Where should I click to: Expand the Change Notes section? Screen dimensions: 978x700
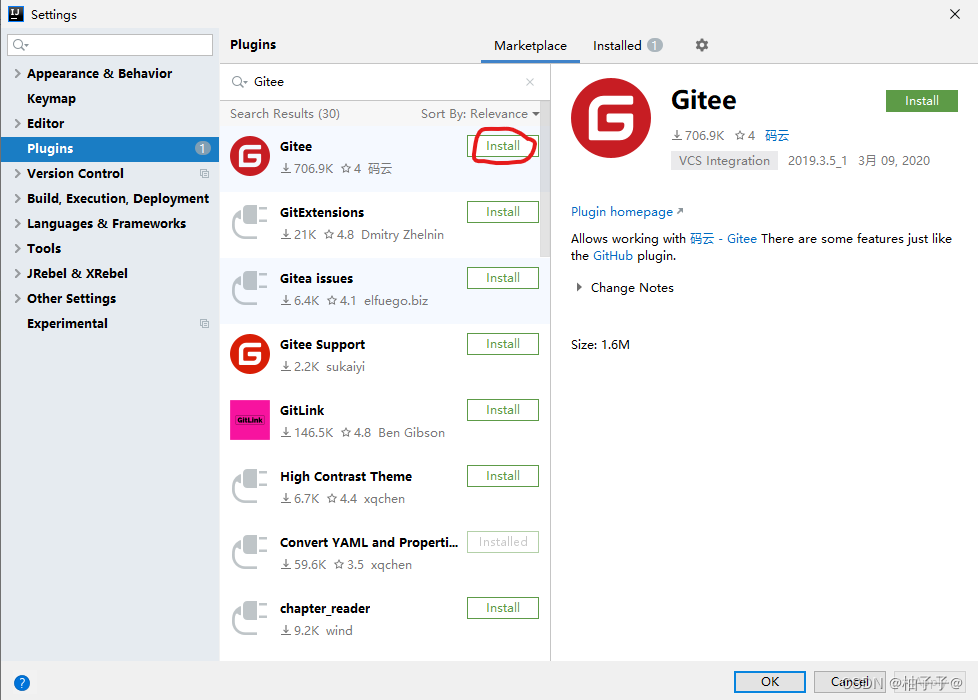tap(579, 288)
